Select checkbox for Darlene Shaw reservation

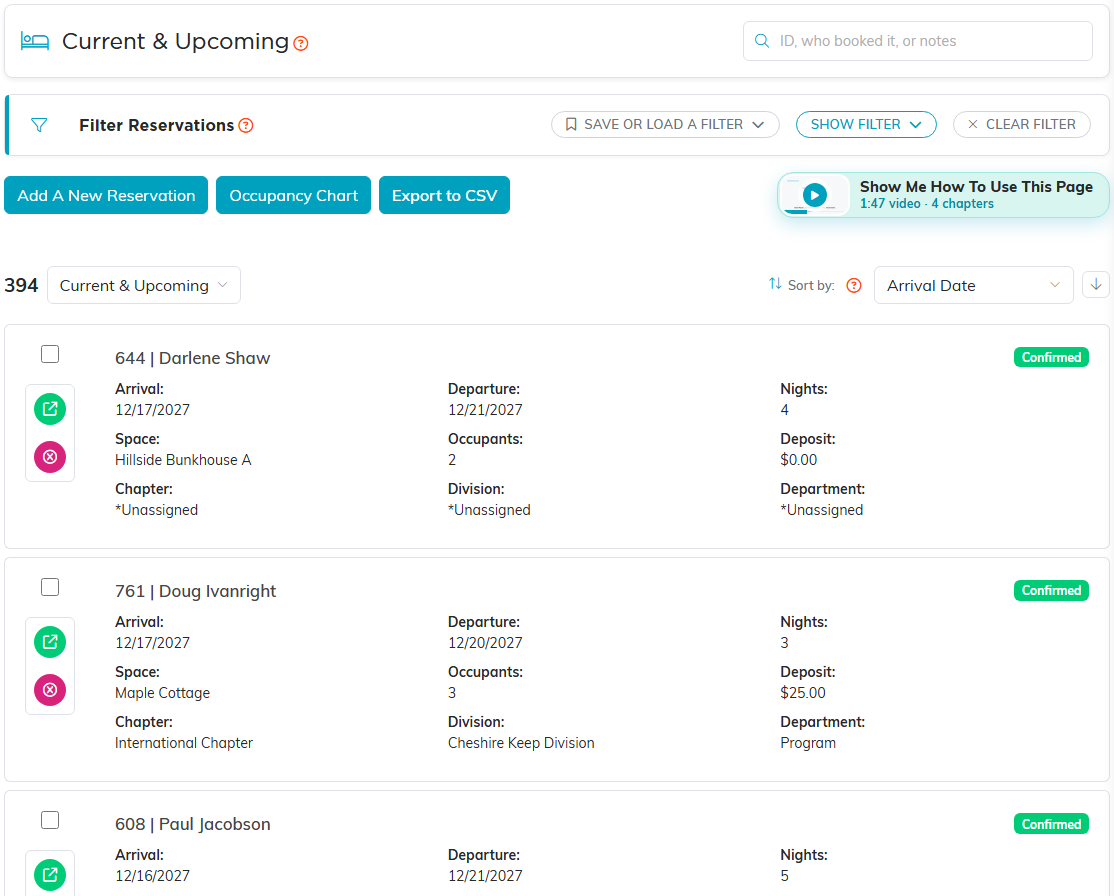pos(50,354)
